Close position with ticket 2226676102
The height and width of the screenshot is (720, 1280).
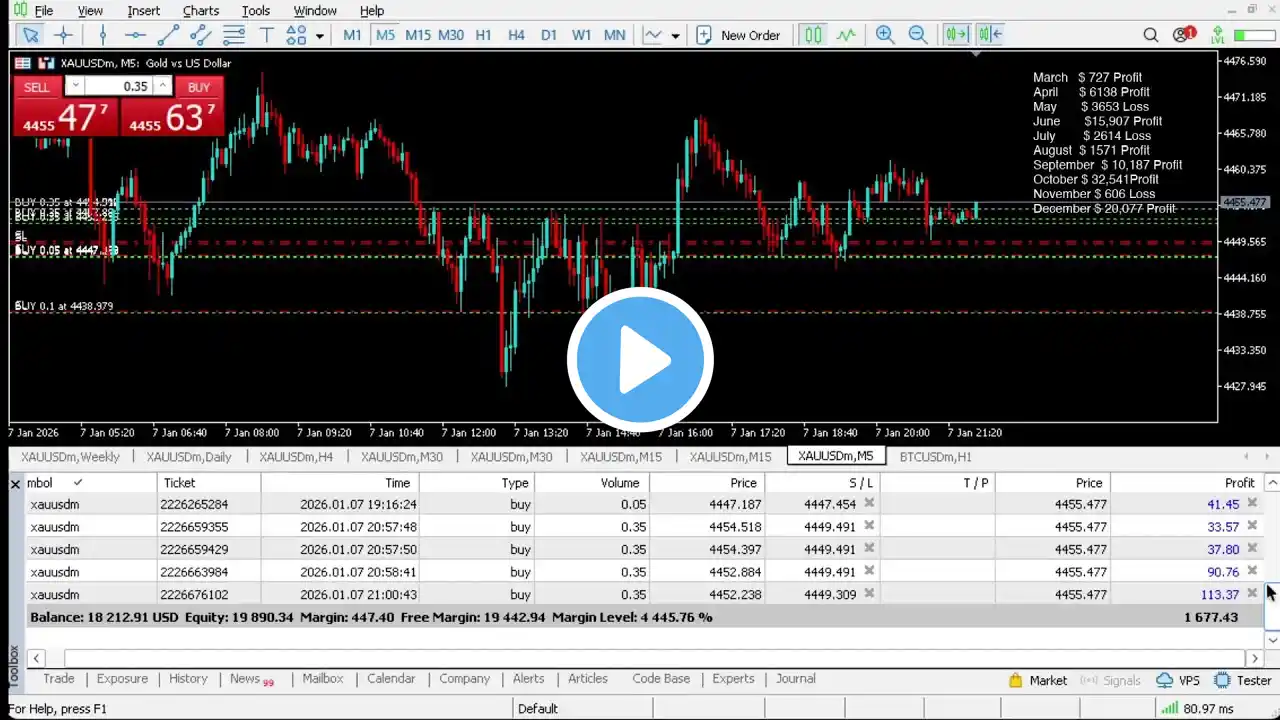1251,594
